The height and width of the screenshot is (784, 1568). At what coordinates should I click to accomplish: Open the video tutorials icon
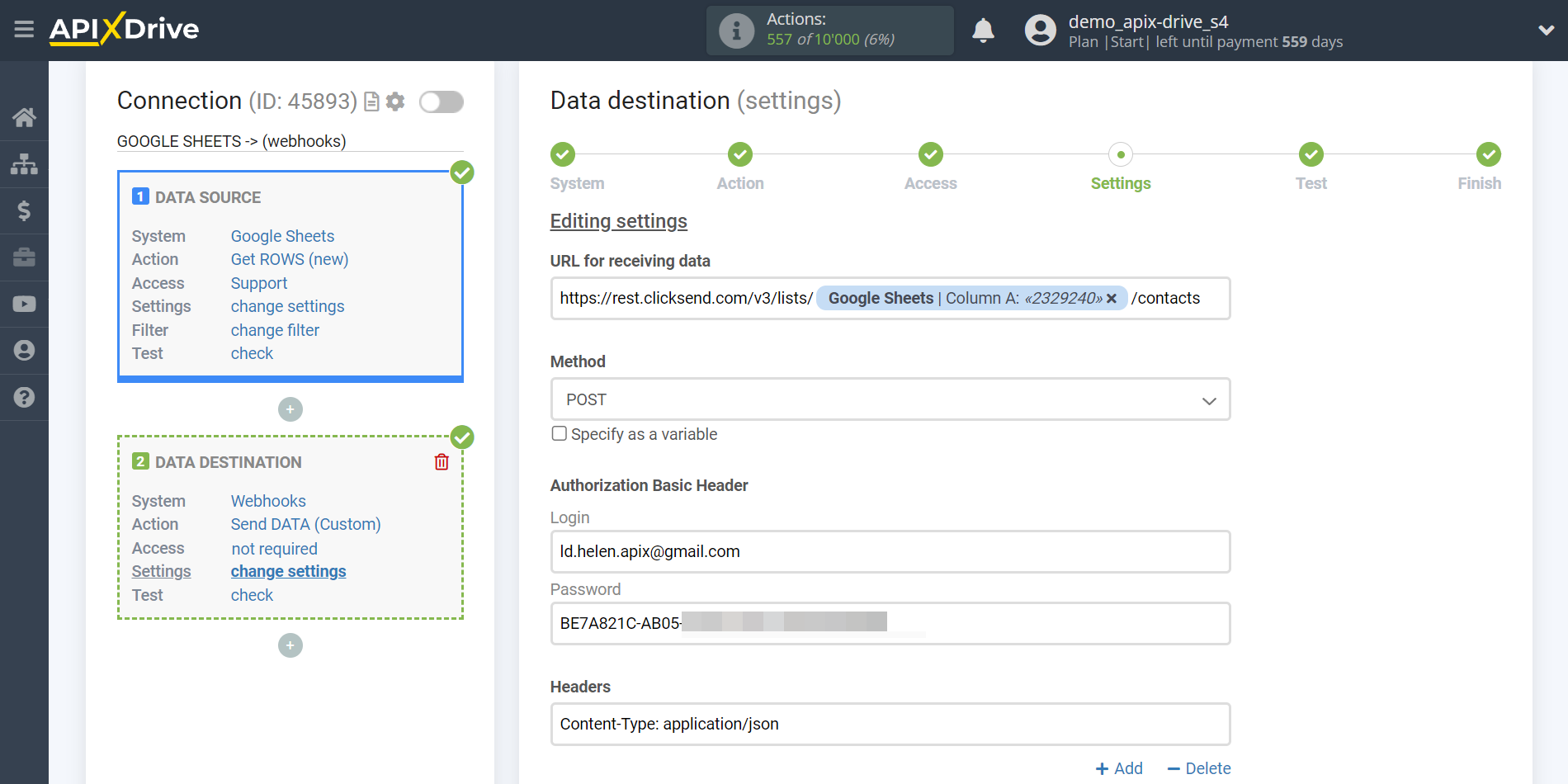(24, 304)
